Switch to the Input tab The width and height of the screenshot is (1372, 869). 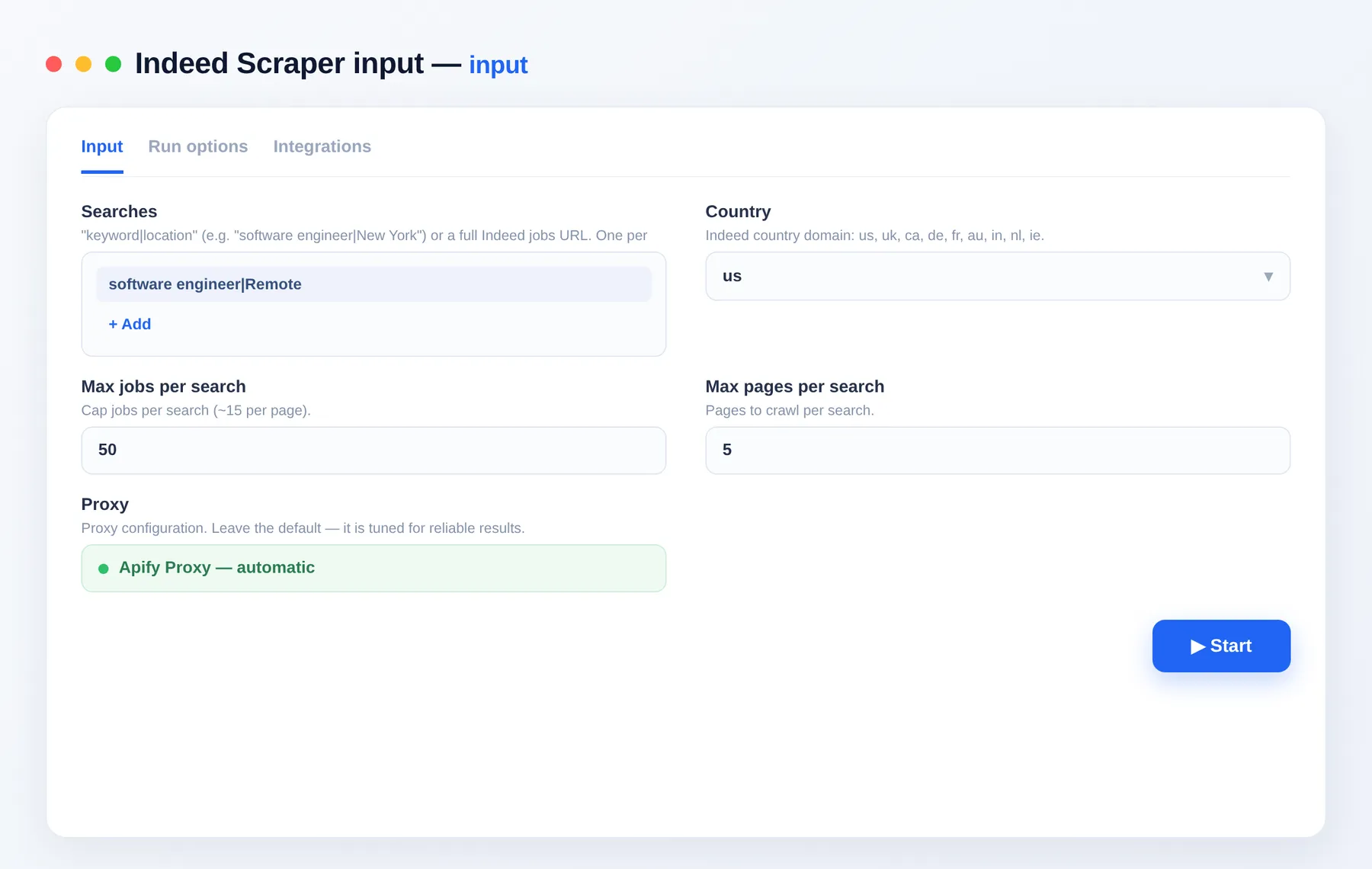pyautogui.click(x=102, y=146)
